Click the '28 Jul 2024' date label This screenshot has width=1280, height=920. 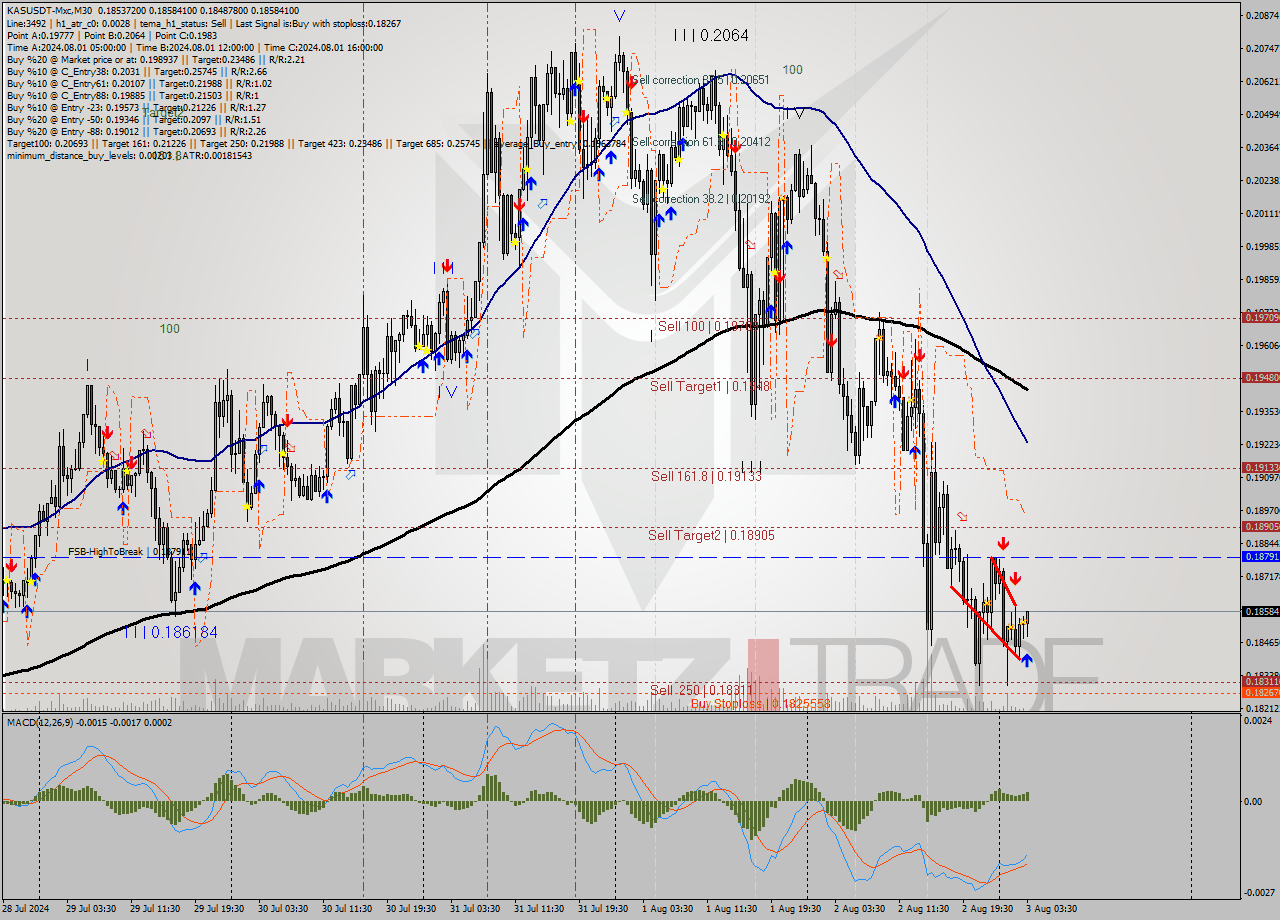[27, 909]
